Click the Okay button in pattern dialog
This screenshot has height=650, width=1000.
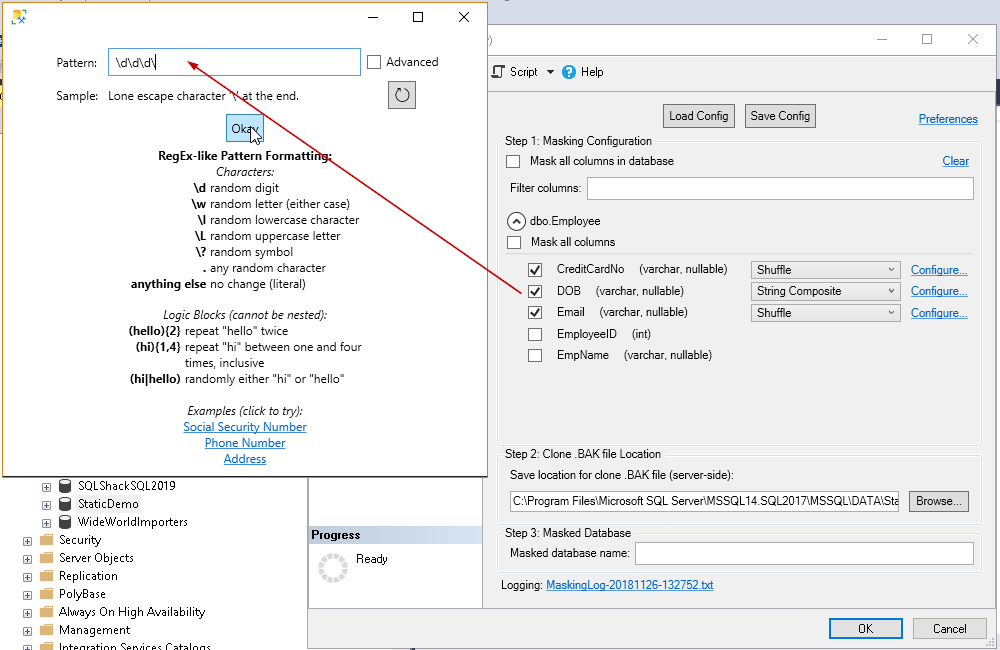(x=245, y=129)
